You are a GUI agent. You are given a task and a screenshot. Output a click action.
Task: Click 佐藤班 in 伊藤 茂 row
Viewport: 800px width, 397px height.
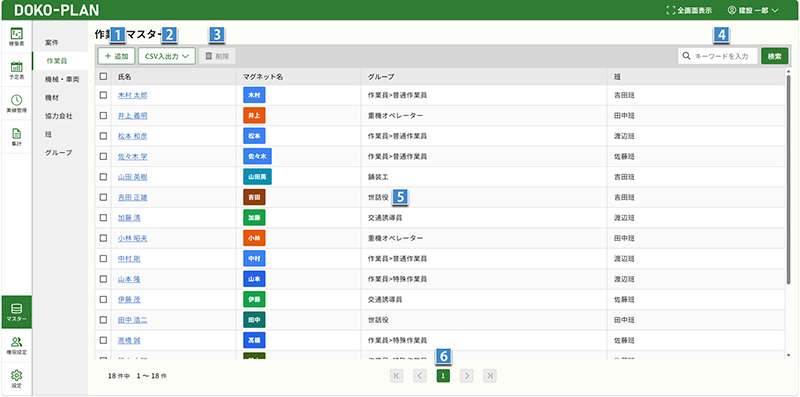click(624, 300)
